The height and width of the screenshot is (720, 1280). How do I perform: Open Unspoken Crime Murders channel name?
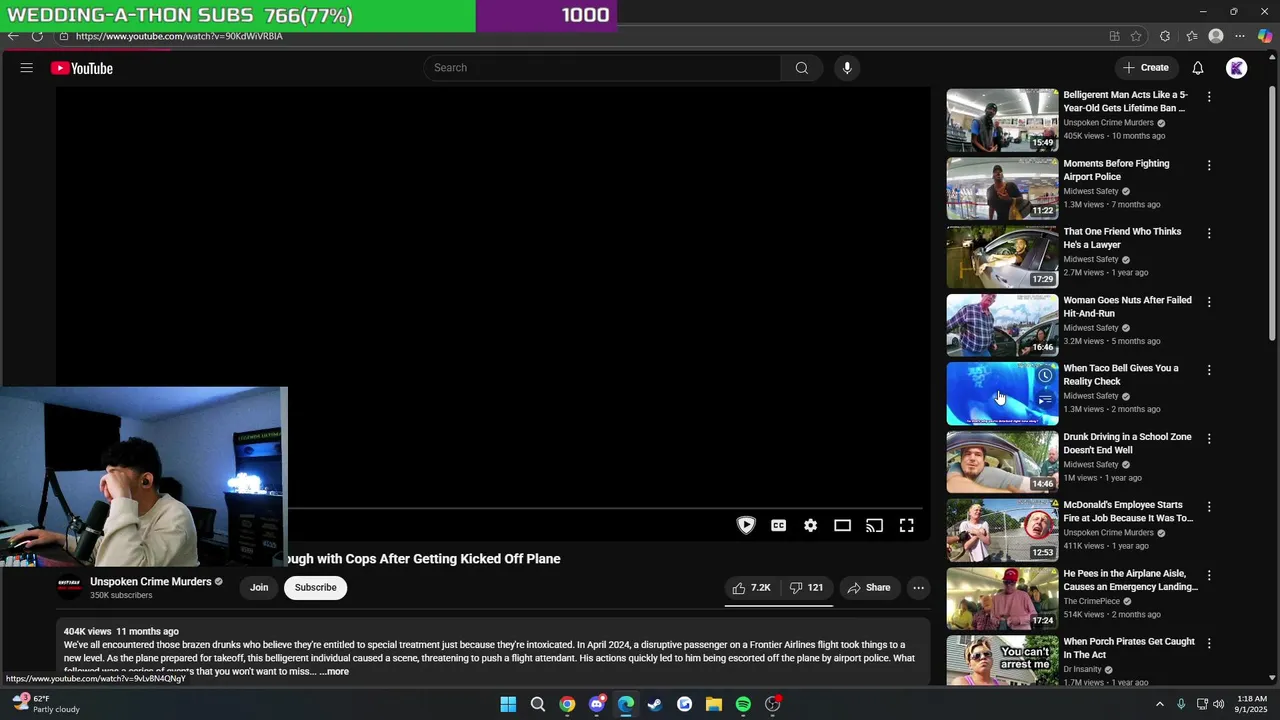coord(151,582)
